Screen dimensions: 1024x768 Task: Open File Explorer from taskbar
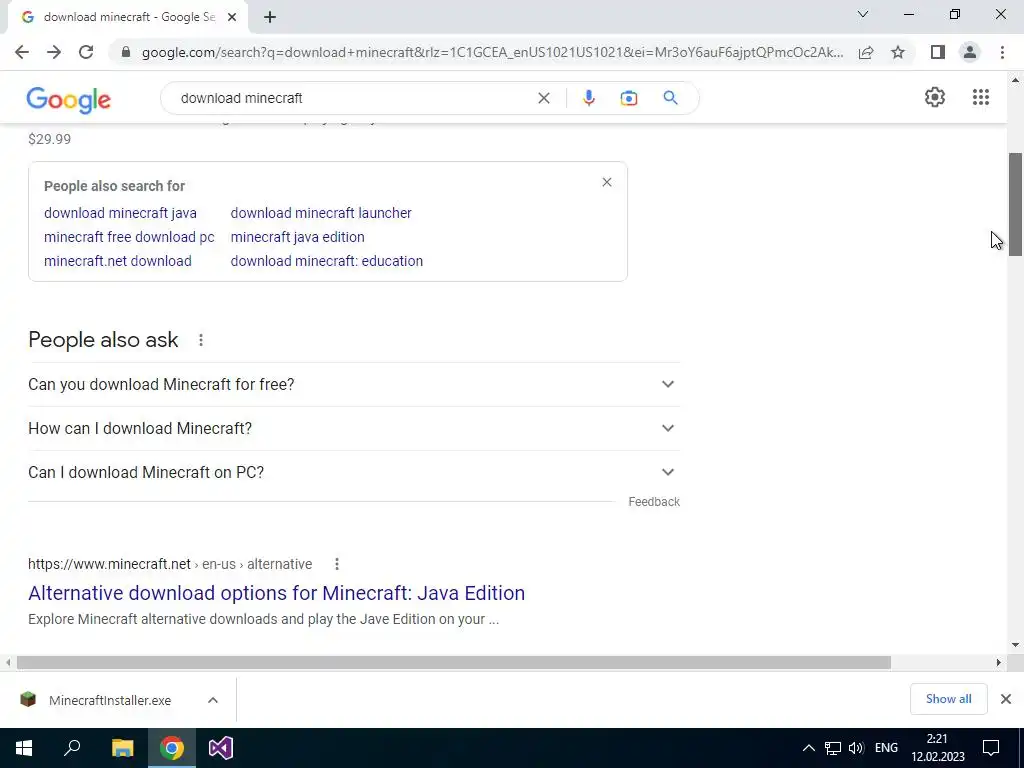pos(123,748)
